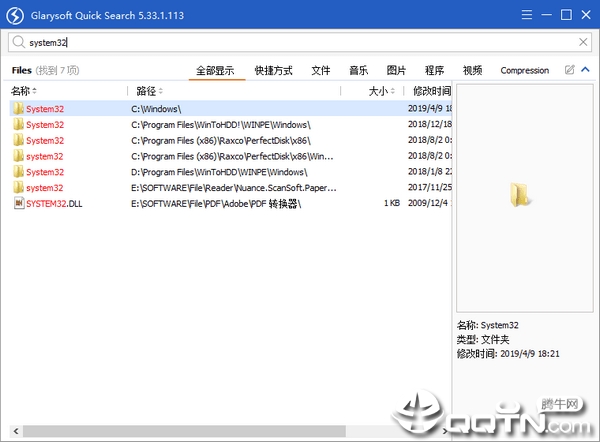600x442 pixels.
Task: Click the Files (找到 7 项) label
Action: [45, 70]
